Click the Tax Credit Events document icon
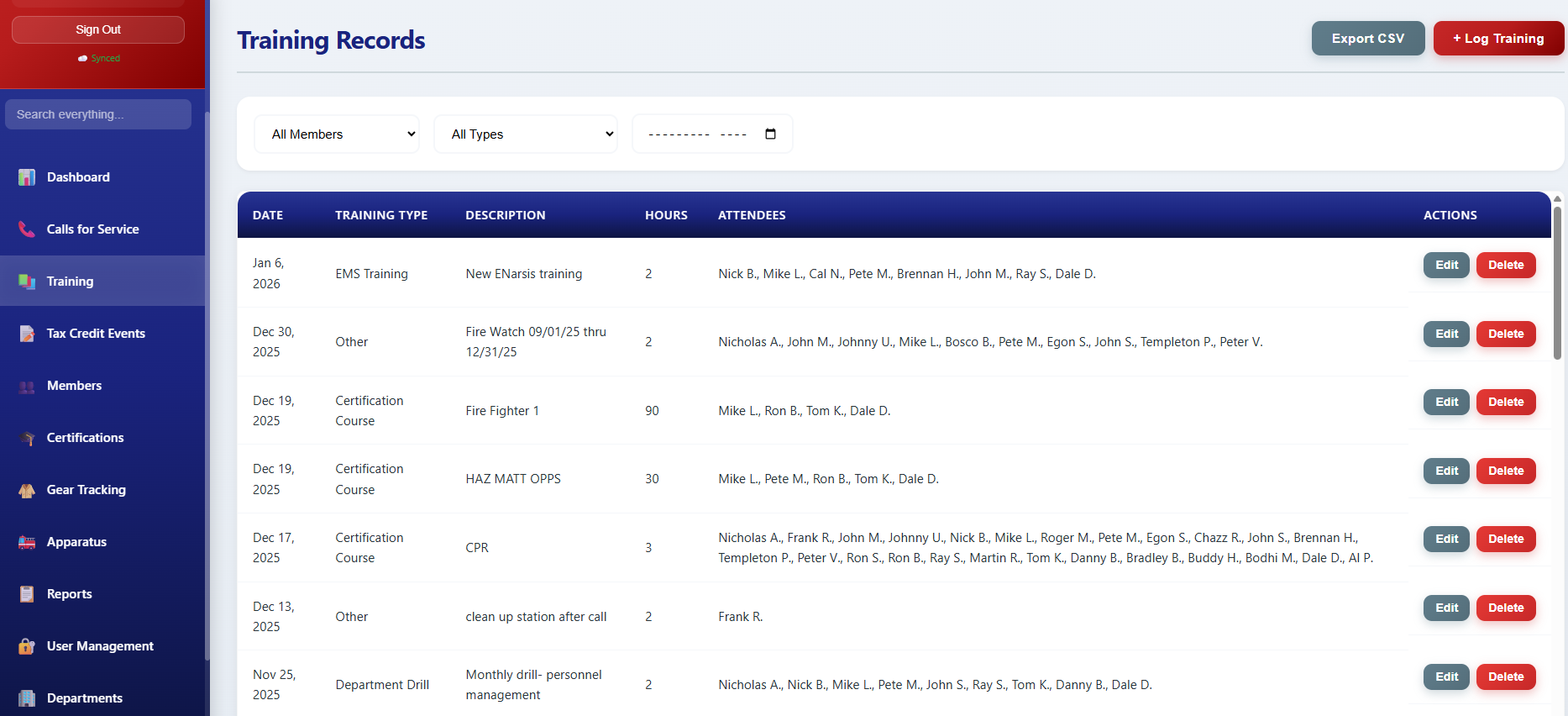 27,334
